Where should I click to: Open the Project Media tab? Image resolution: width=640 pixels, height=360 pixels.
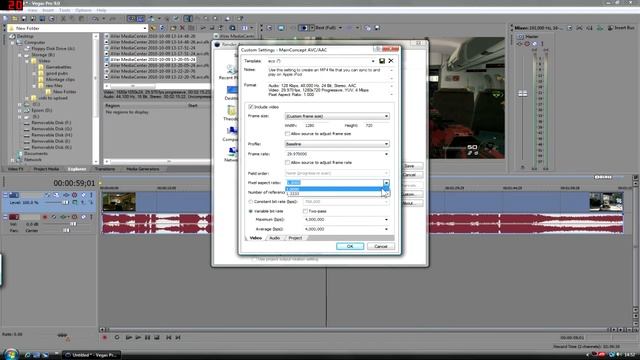tap(46, 169)
